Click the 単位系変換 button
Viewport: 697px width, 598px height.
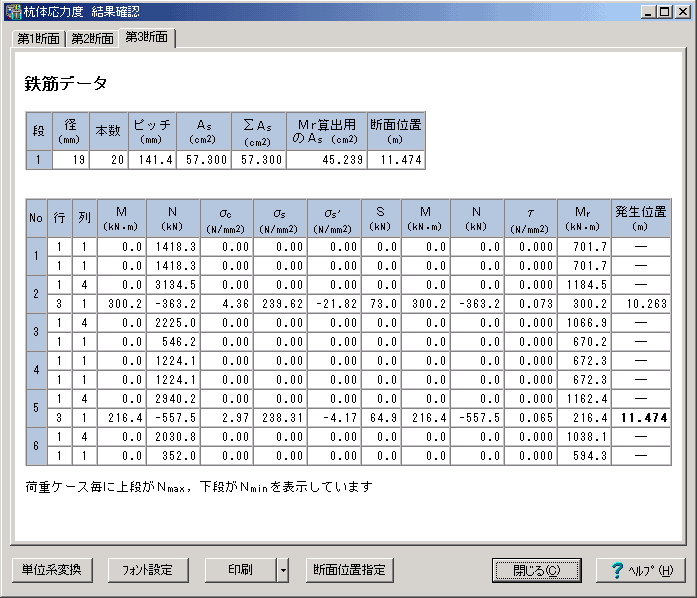pos(52,570)
